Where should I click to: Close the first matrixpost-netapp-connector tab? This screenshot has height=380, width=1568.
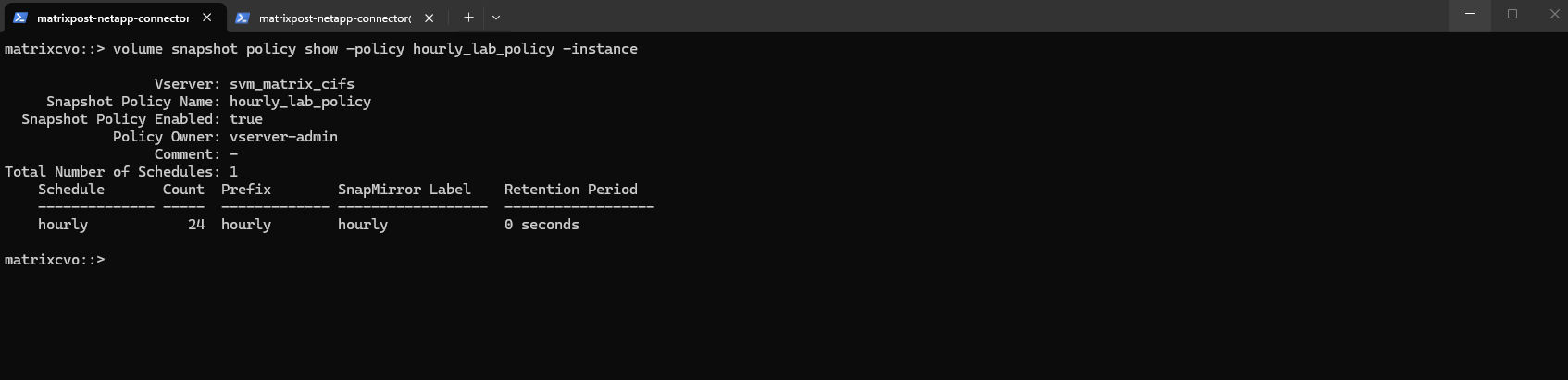click(x=207, y=18)
